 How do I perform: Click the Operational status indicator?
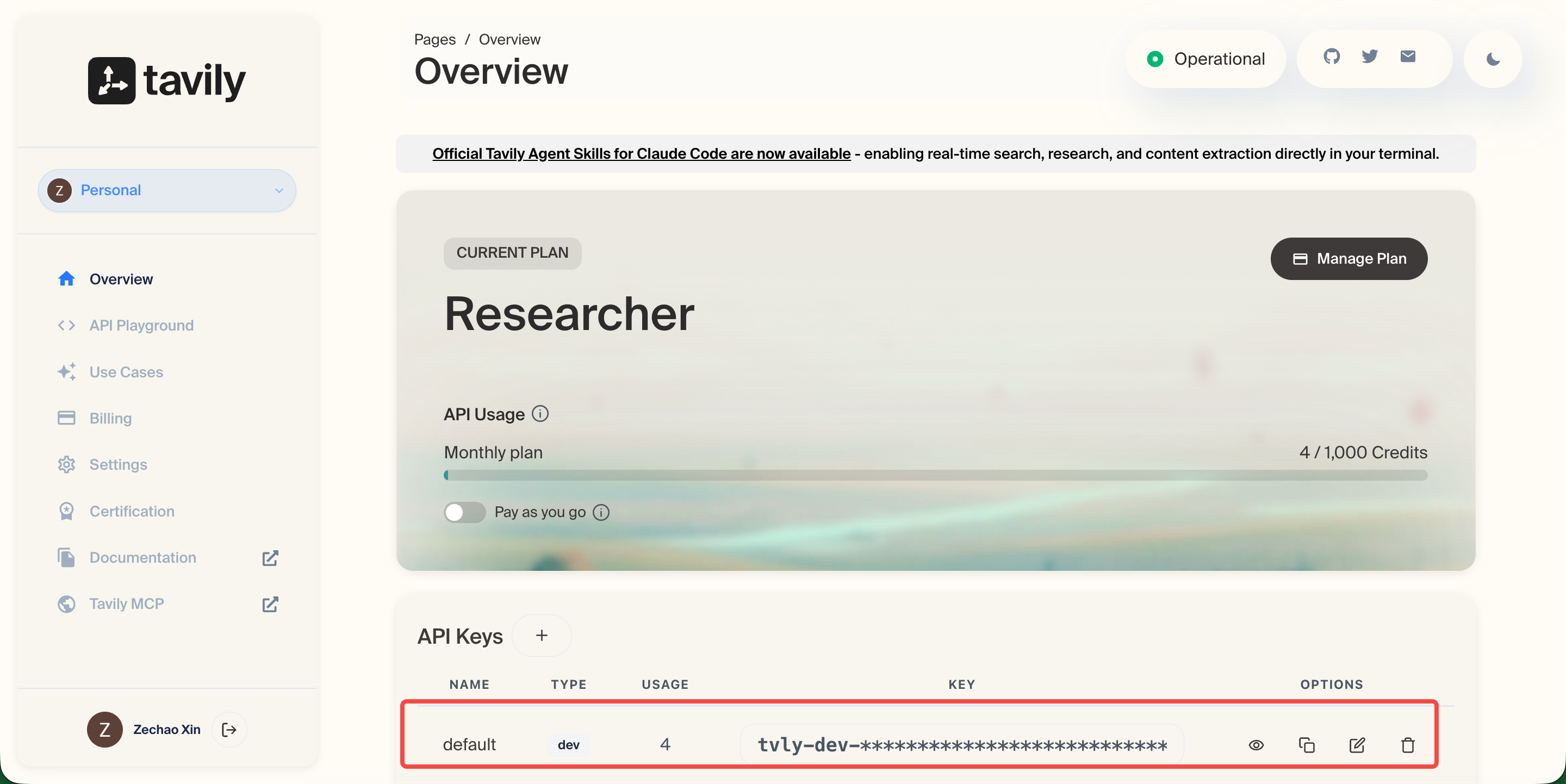(x=1205, y=59)
